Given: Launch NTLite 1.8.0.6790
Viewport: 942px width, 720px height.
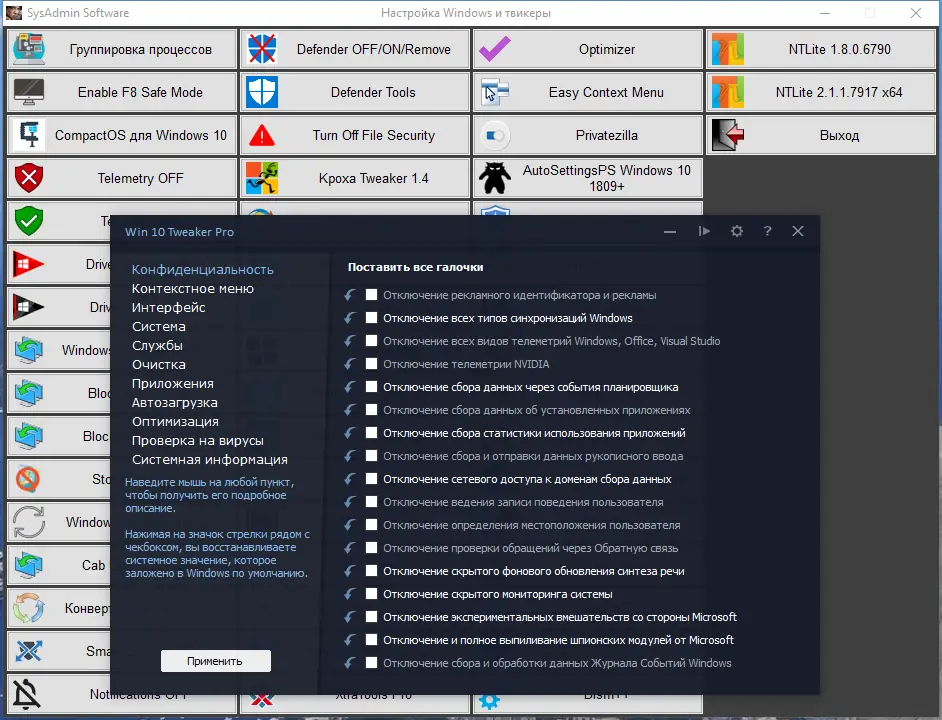Looking at the screenshot, I should 821,49.
